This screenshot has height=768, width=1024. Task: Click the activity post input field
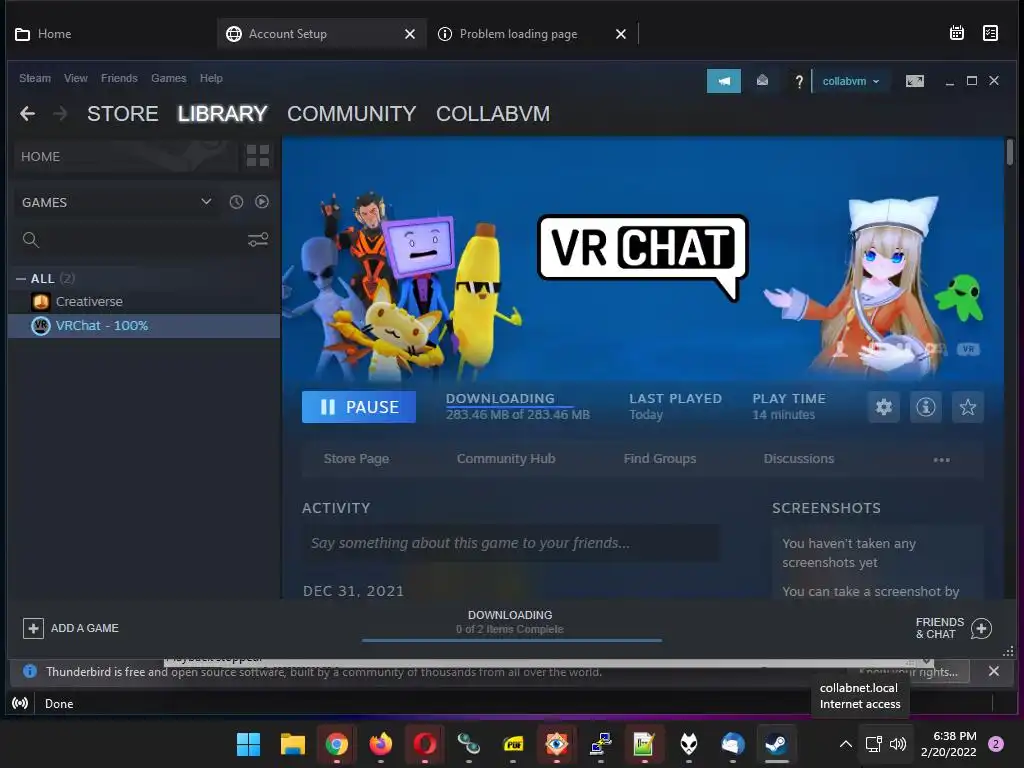510,543
